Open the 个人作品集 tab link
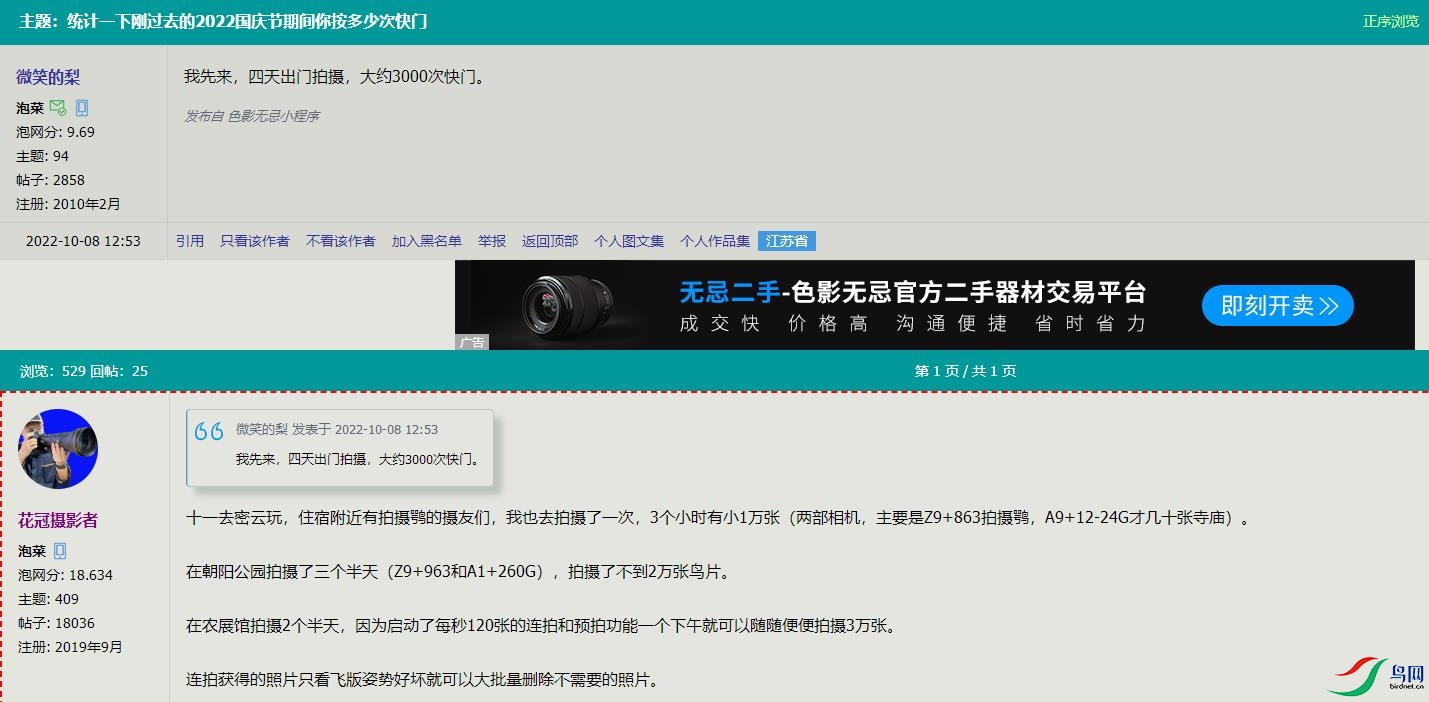The height and width of the screenshot is (702, 1429). coord(715,241)
